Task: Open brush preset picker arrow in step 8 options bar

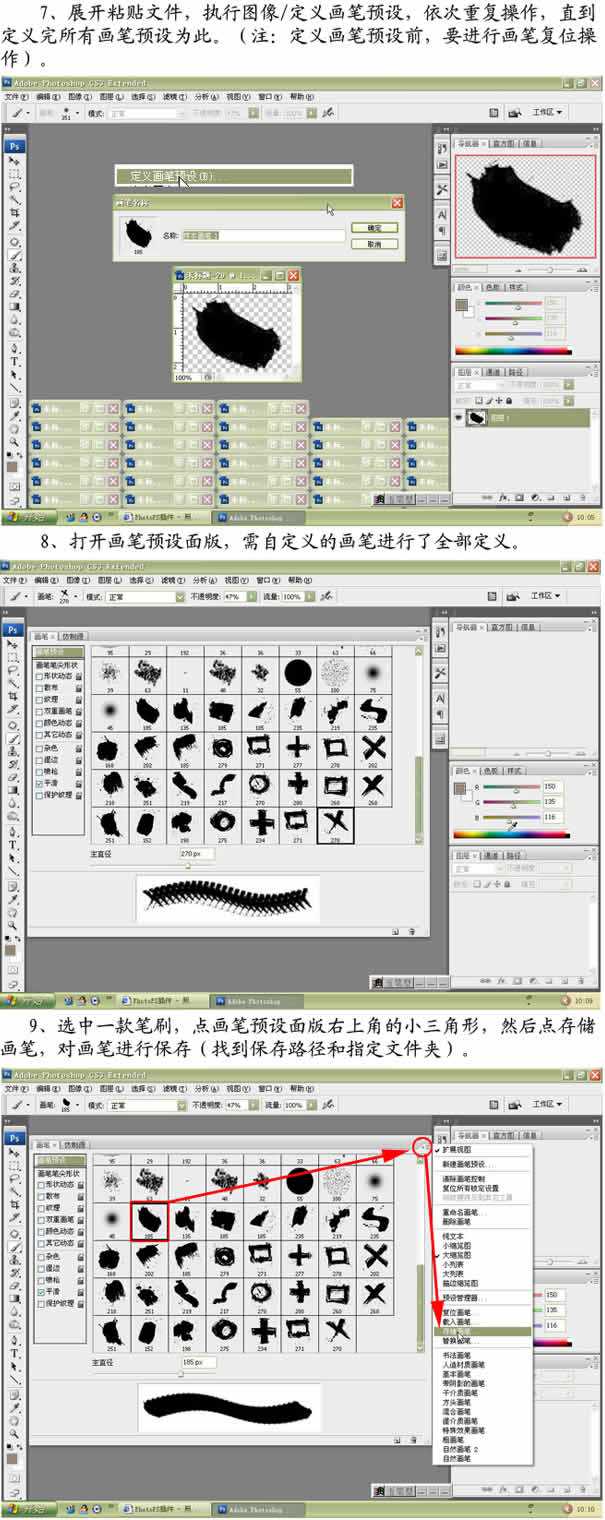Action: (x=78, y=597)
